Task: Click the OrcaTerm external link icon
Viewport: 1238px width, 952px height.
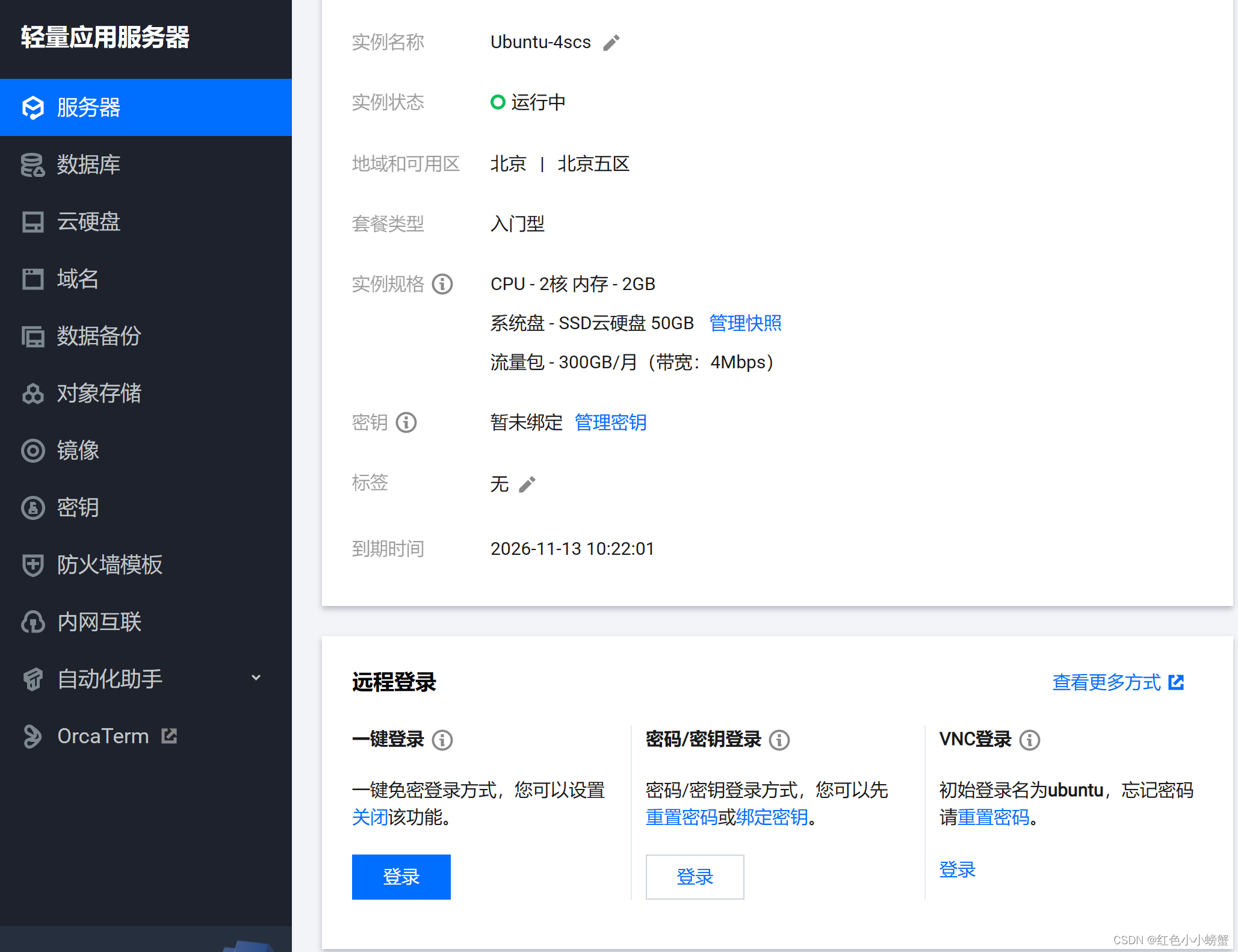Action: [x=170, y=736]
